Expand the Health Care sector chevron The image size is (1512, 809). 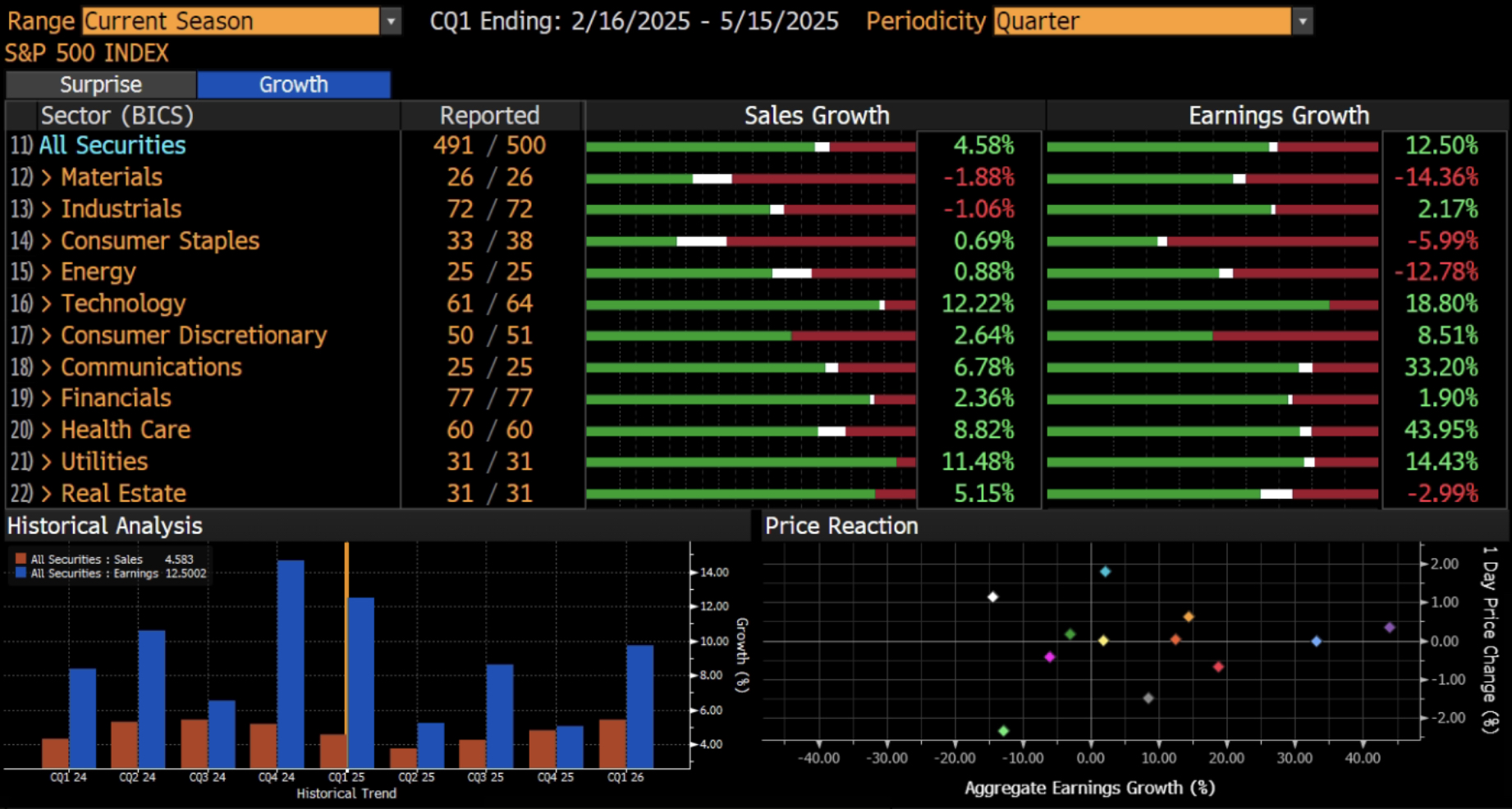47,430
